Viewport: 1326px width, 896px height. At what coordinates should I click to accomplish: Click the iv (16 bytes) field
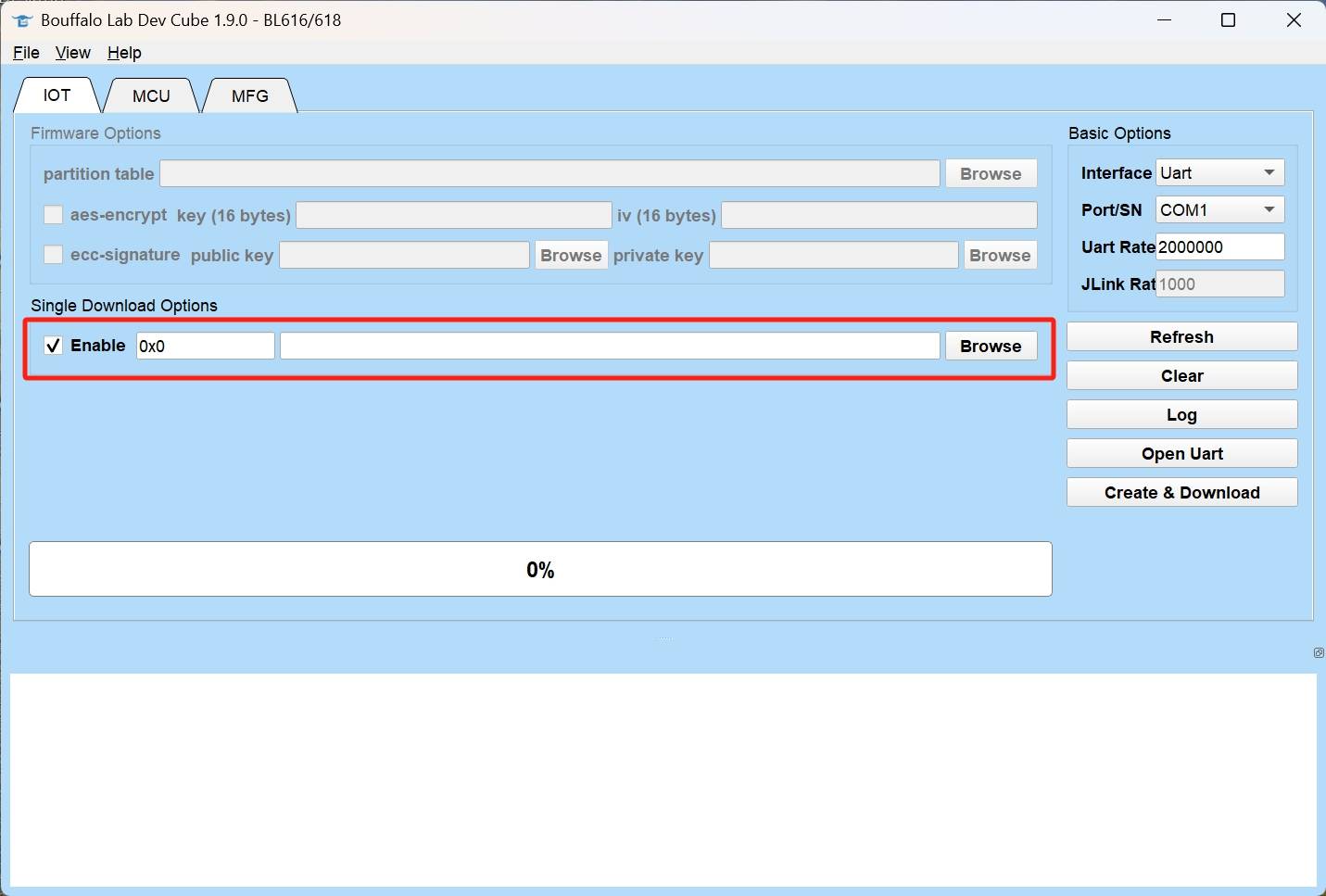879,216
